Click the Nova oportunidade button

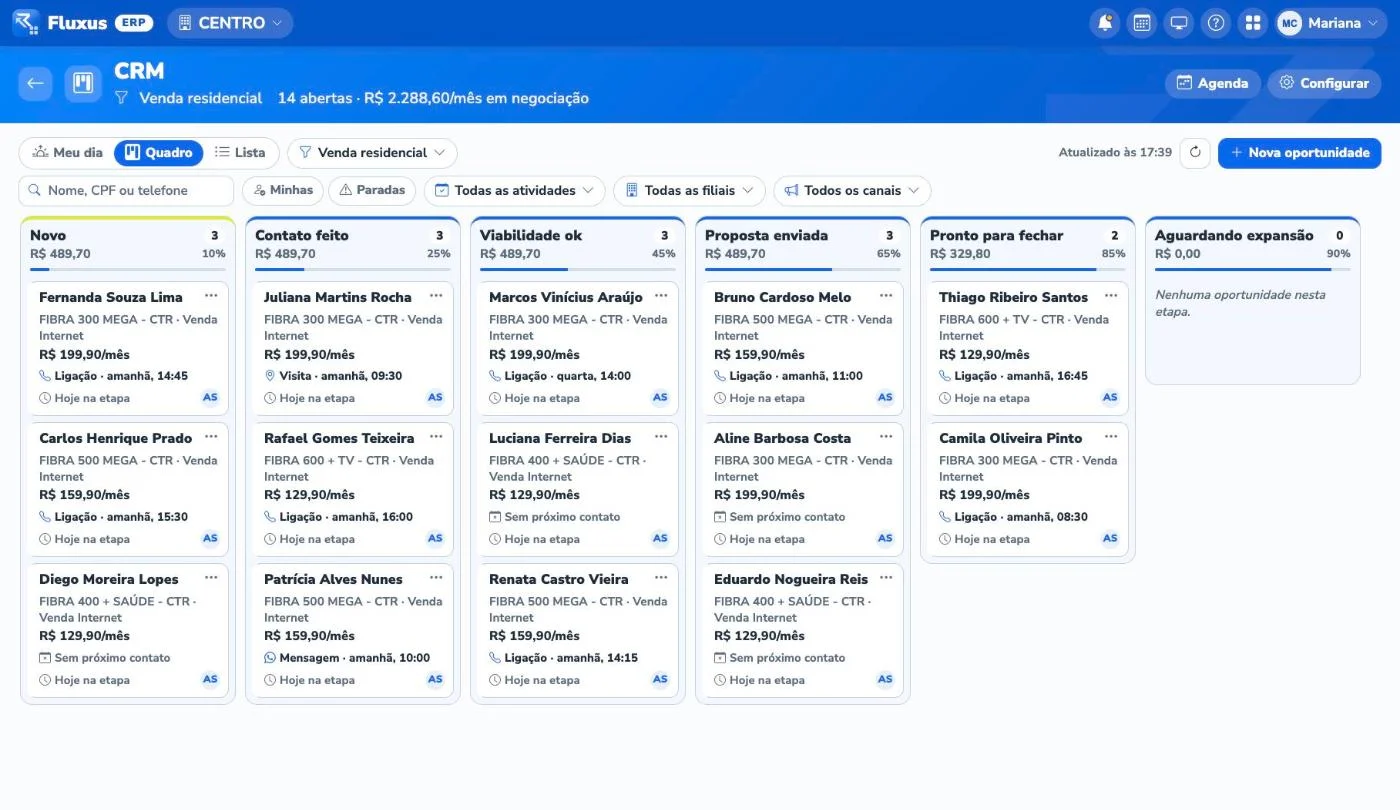pos(1299,153)
